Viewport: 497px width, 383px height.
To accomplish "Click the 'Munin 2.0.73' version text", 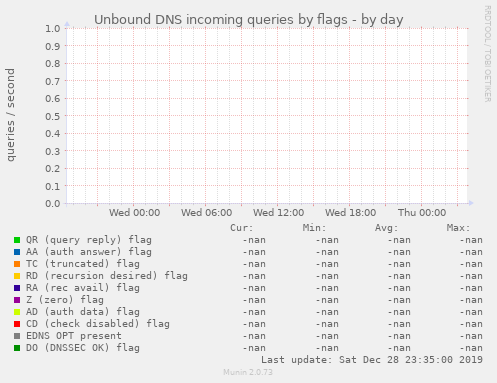I will coord(248,372).
